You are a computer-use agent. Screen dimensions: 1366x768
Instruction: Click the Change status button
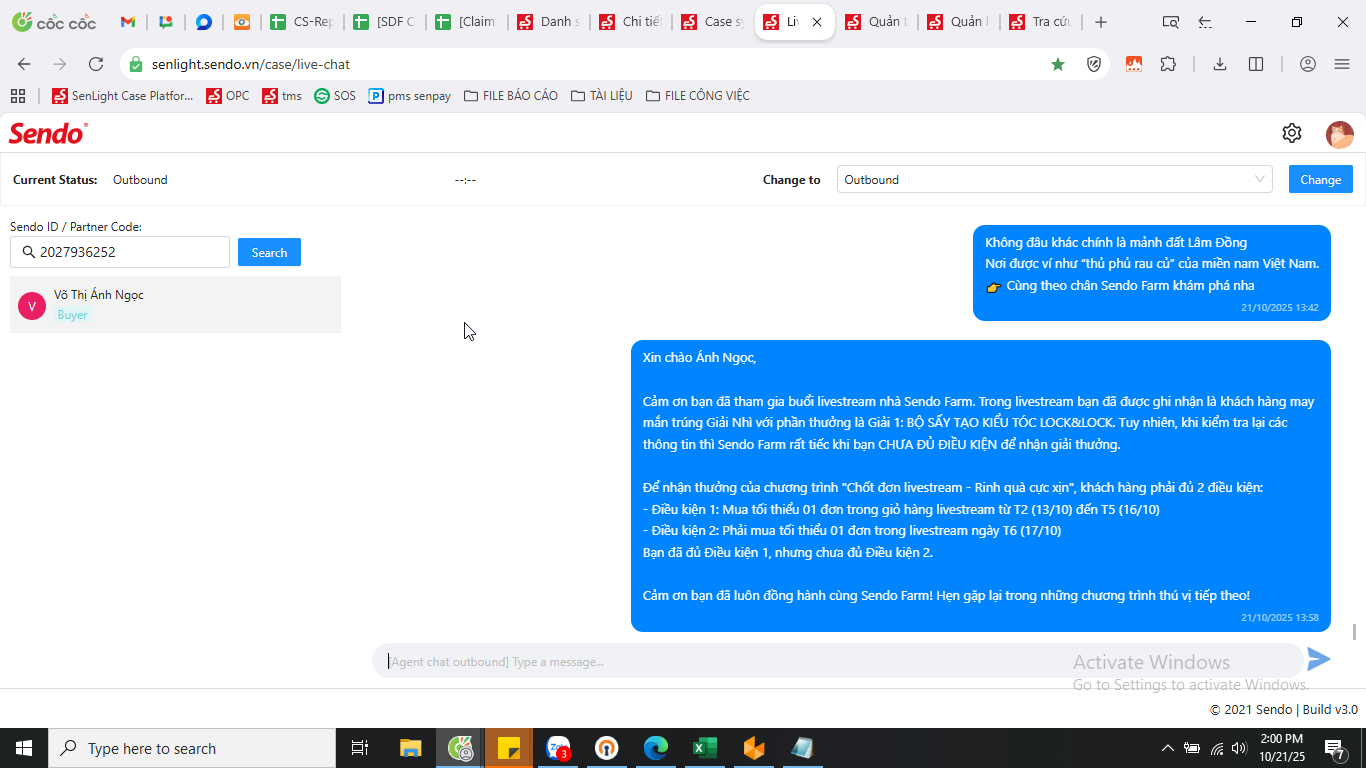pyautogui.click(x=1320, y=180)
